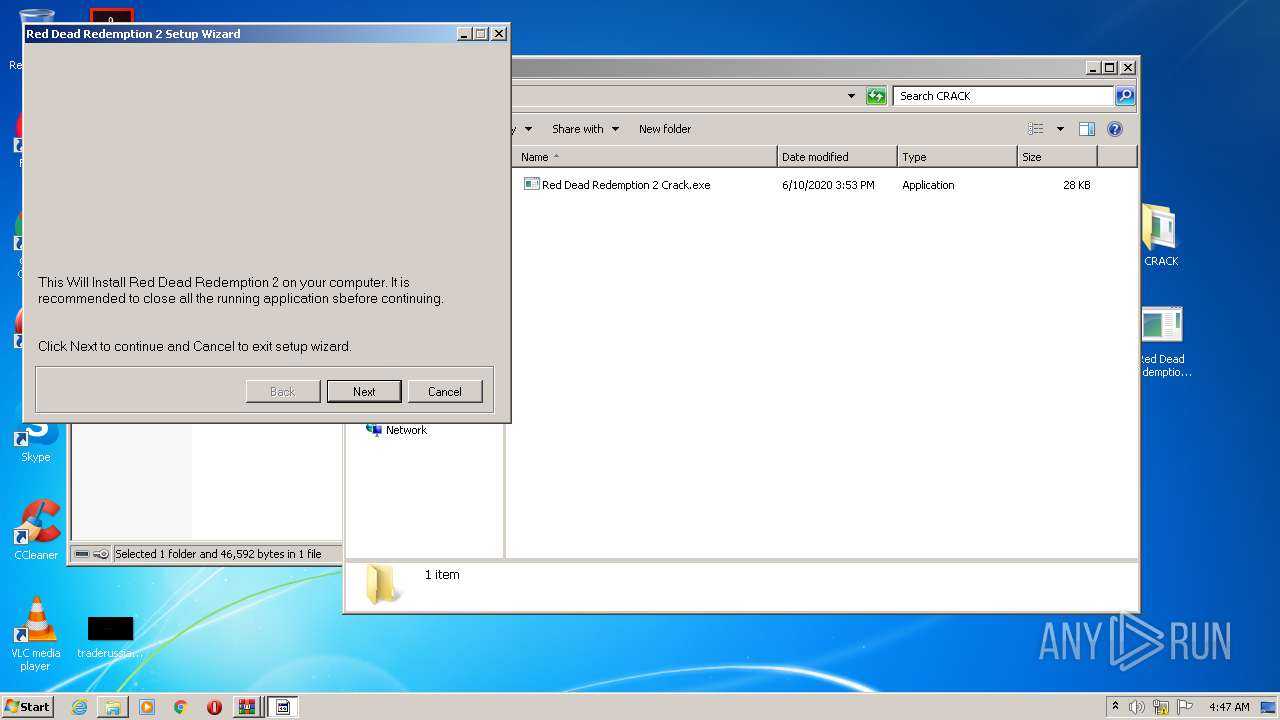Open Explorer help icon

1115,129
